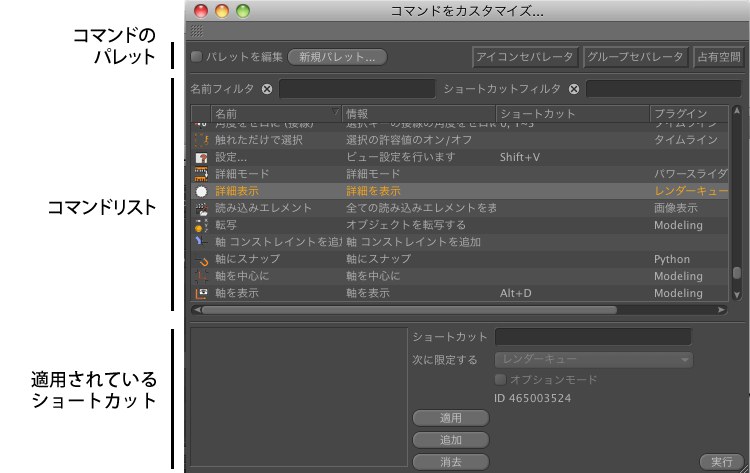Click the 軸にスナップ command icon

pos(200,259)
